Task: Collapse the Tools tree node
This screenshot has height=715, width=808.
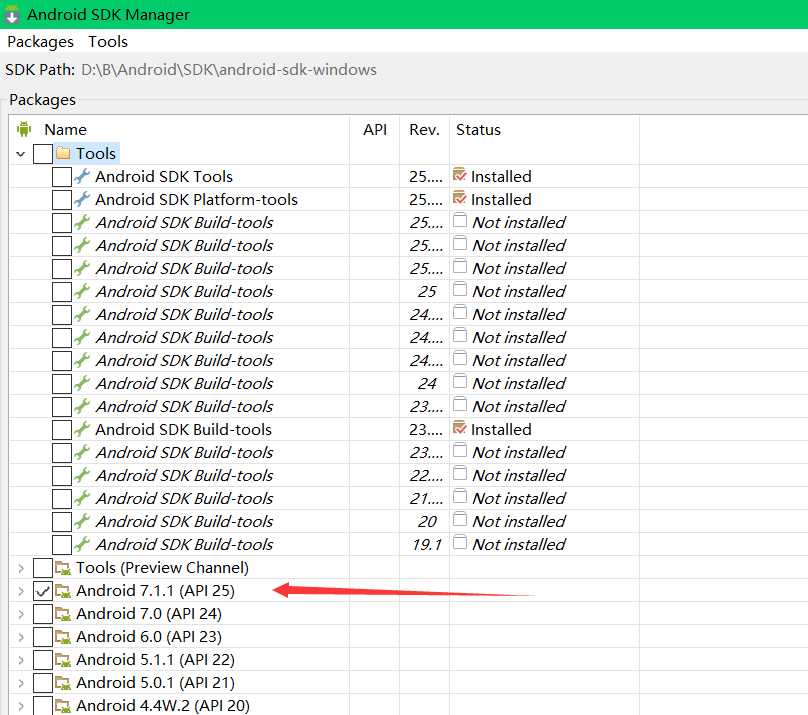Action: [x=21, y=154]
